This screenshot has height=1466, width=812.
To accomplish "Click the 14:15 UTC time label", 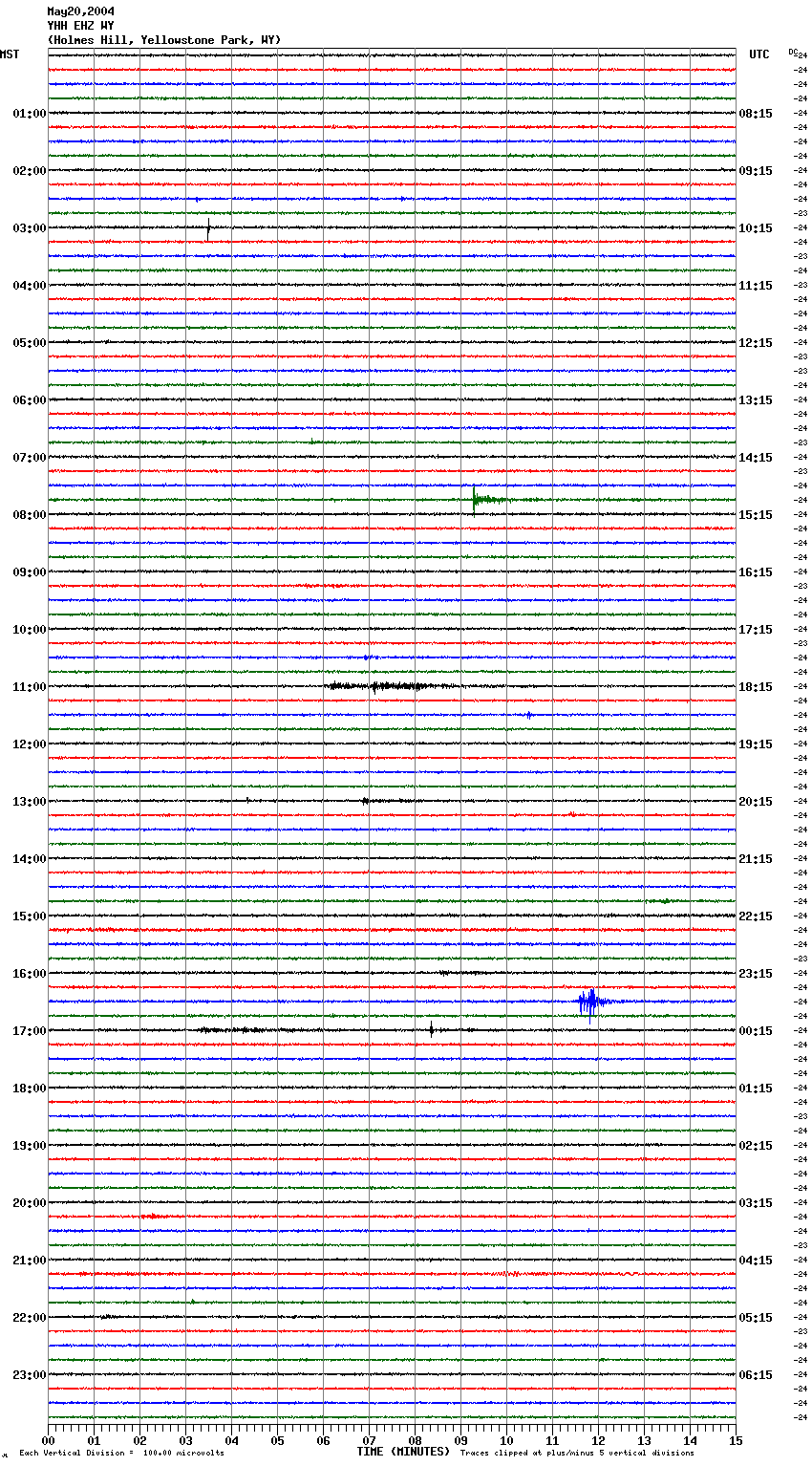I will pos(756,458).
